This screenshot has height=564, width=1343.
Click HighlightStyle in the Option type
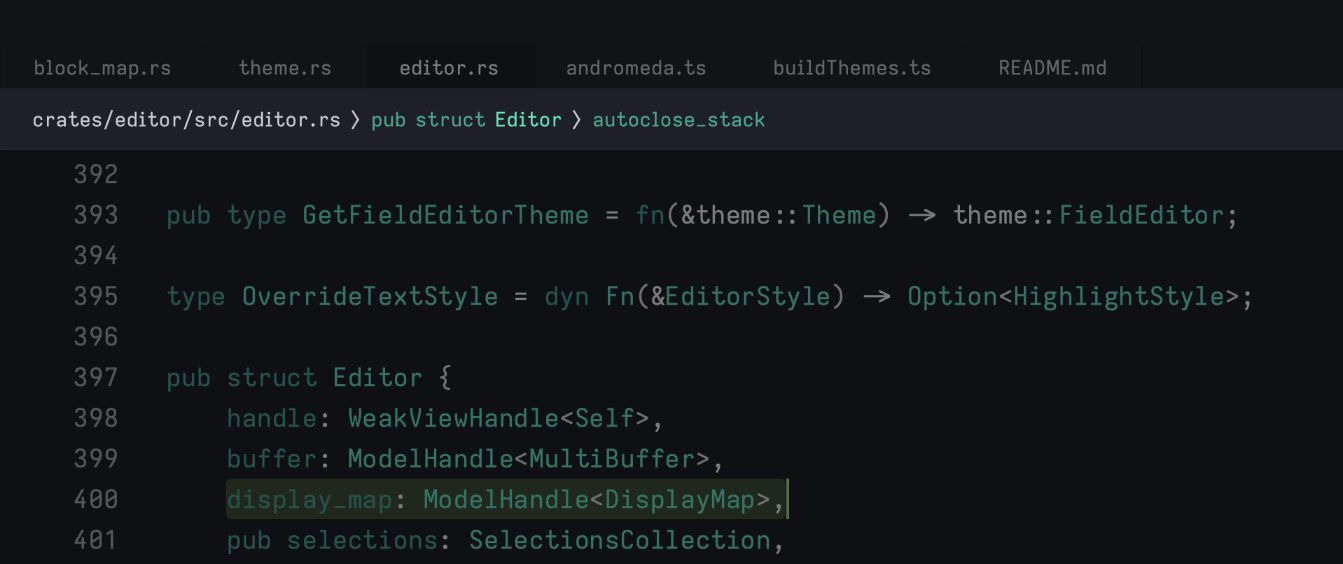pyautogui.click(x=1119, y=297)
